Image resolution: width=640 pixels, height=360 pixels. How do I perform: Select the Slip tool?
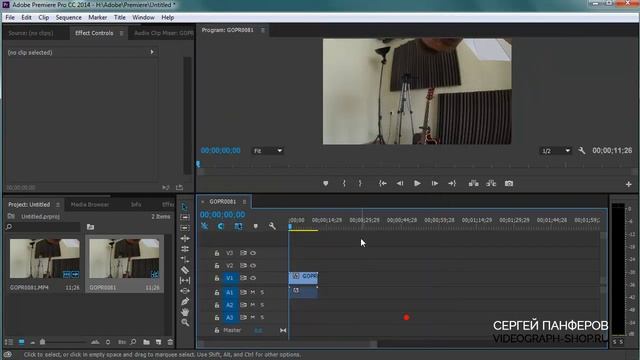pyautogui.click(x=184, y=280)
